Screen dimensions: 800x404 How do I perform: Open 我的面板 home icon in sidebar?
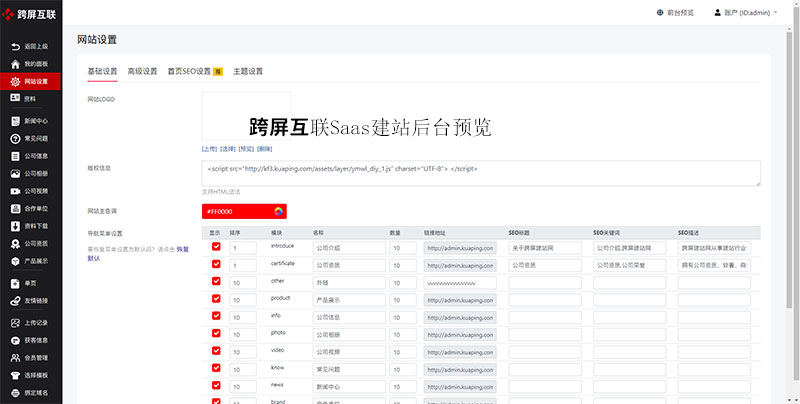(x=15, y=64)
